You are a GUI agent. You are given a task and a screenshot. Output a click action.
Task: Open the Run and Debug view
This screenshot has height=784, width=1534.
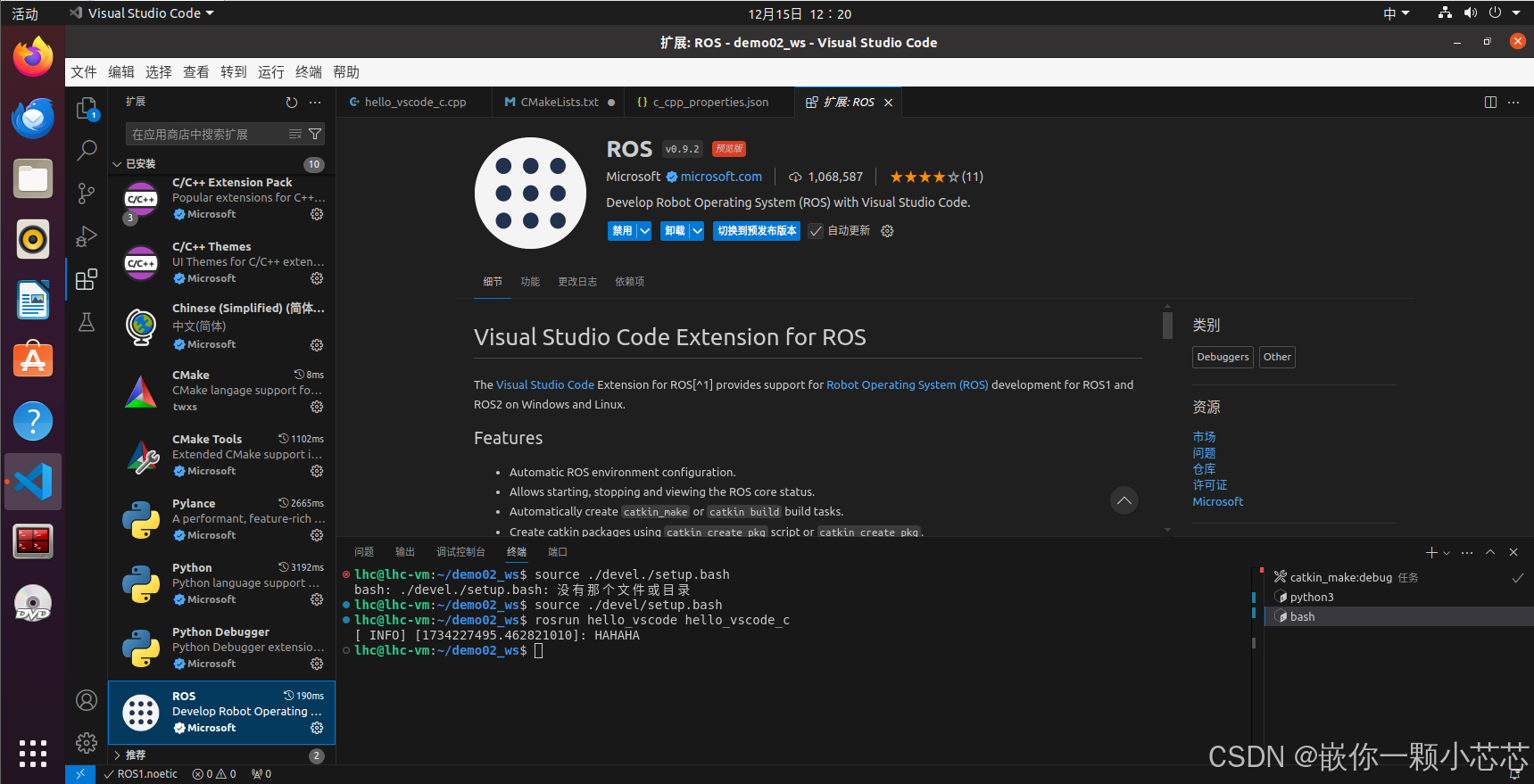(87, 236)
